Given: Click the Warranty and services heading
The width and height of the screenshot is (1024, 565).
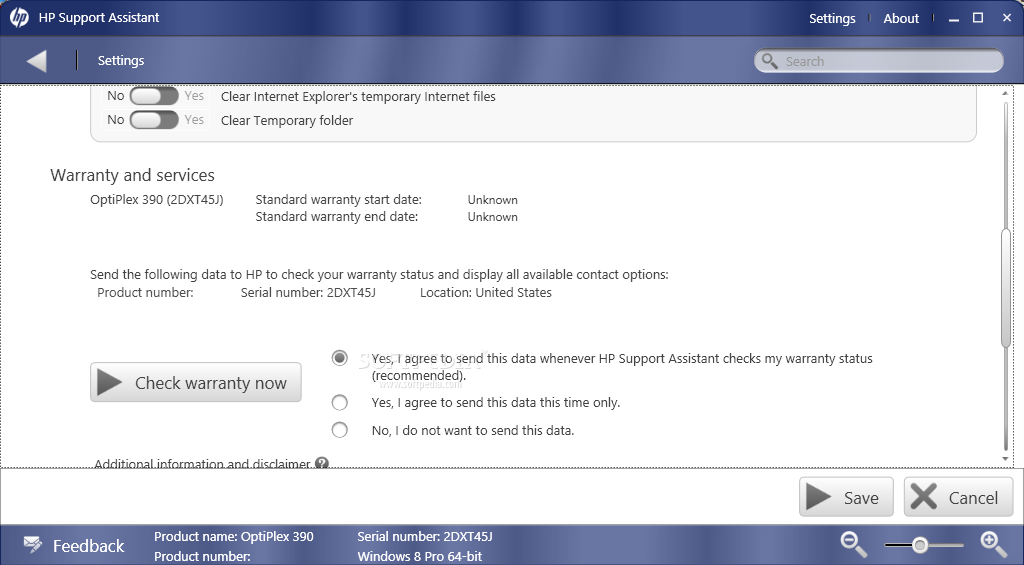Looking at the screenshot, I should pyautogui.click(x=133, y=175).
